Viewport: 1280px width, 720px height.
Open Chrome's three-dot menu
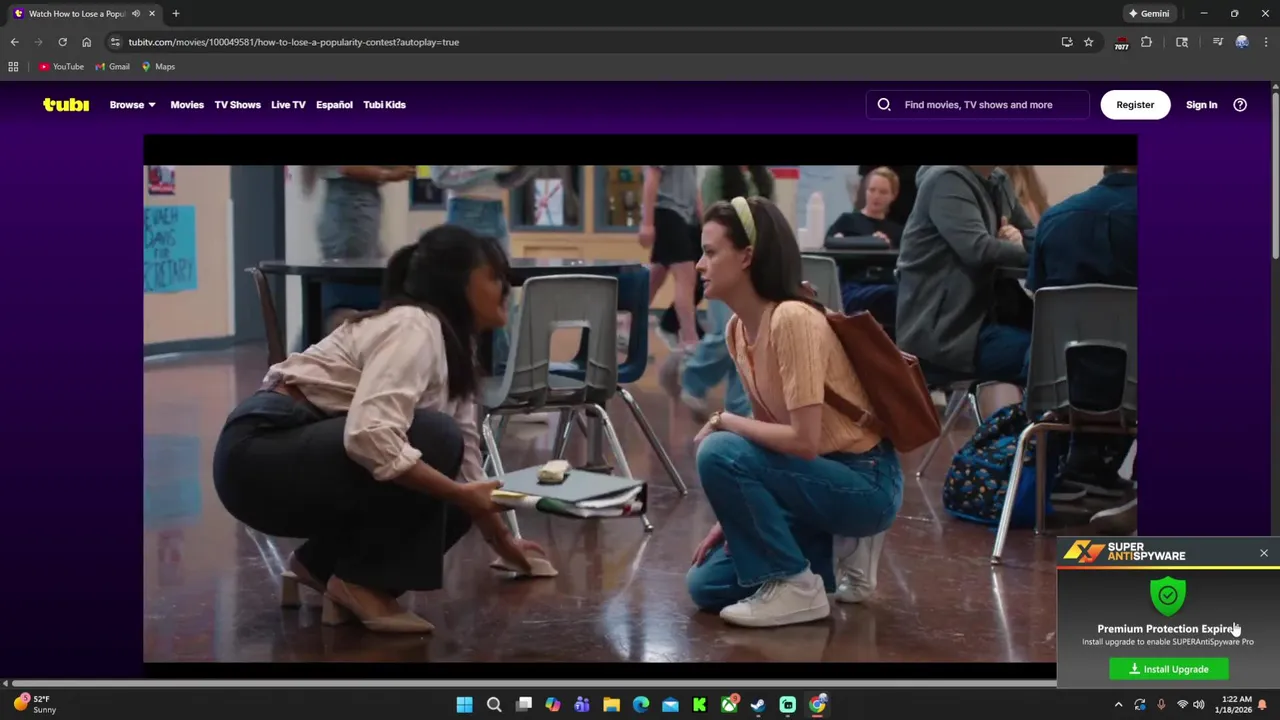(x=1264, y=42)
